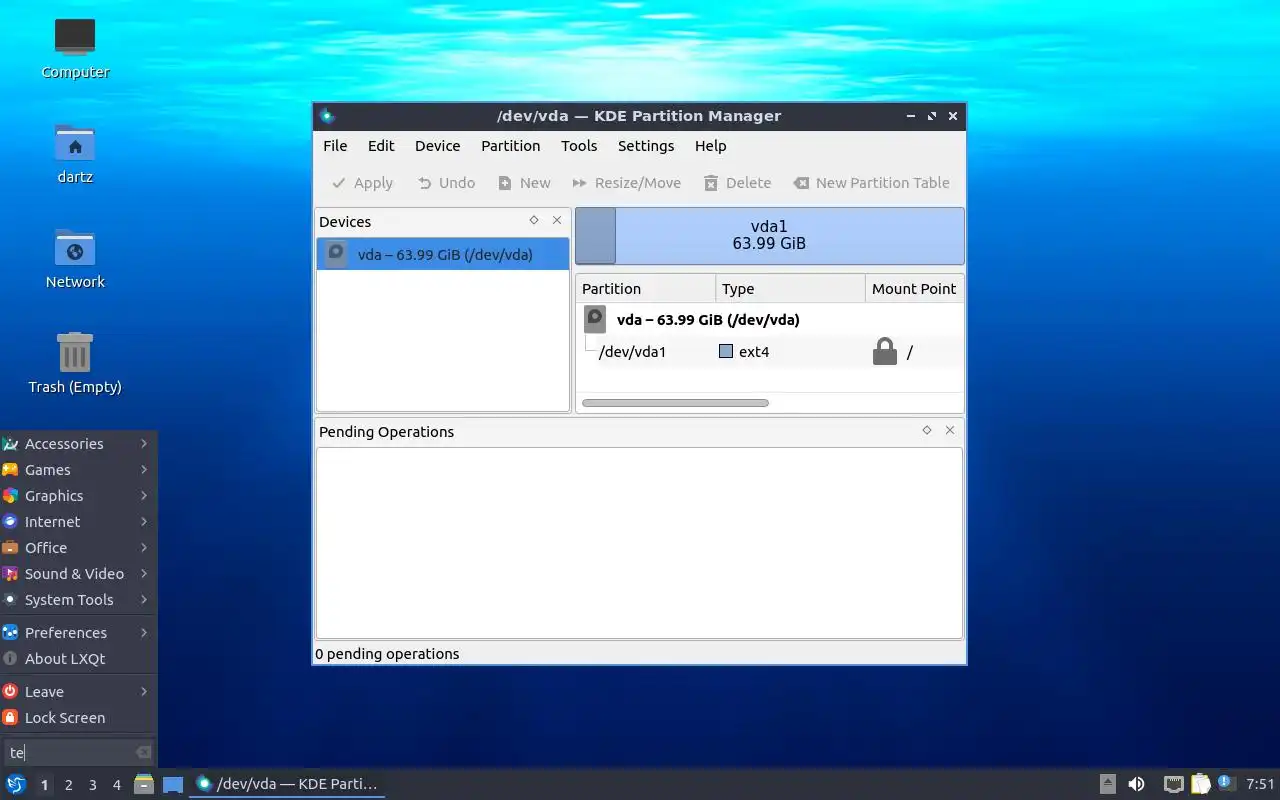Click the partition table horizontal scrollbar
Viewport: 1280px width, 800px height.
(675, 403)
